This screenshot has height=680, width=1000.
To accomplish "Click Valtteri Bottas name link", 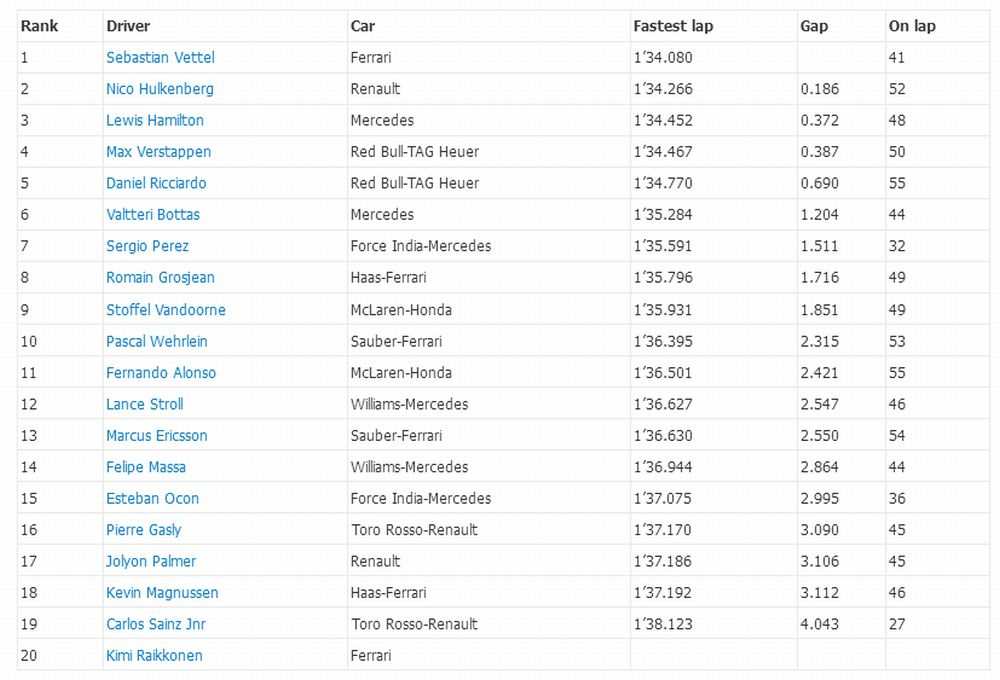I will tap(153, 214).
